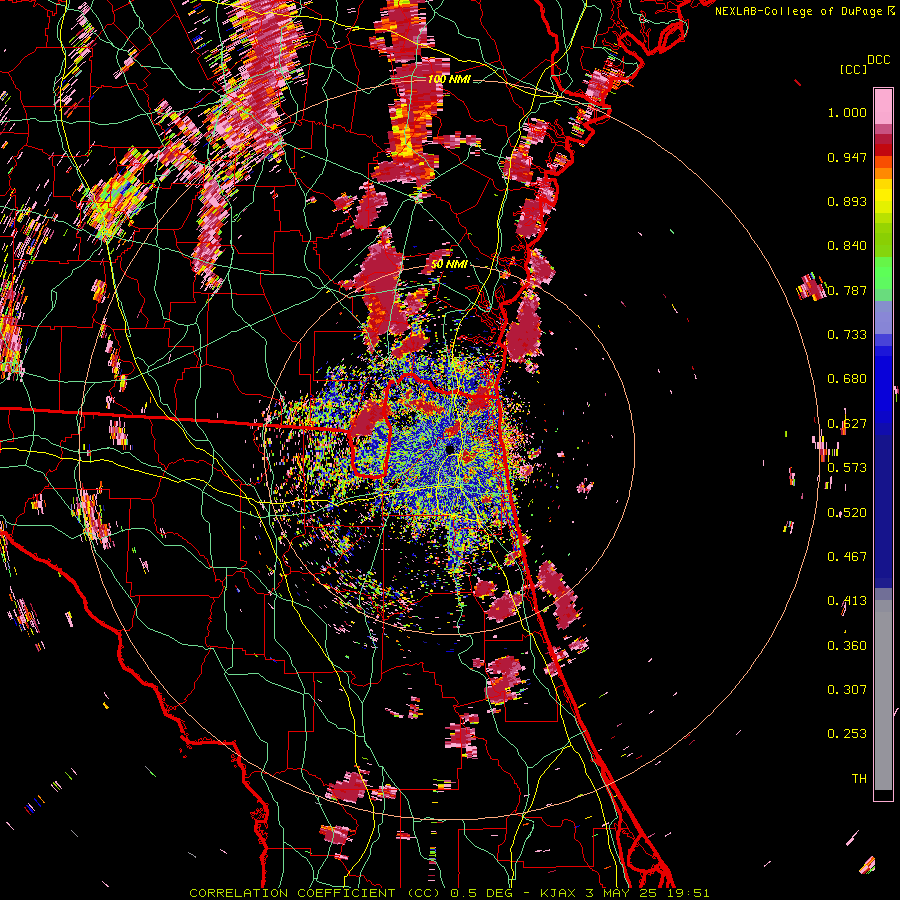Pick the orange band below 0.947
The height and width of the screenshot is (900, 900).
883,173
